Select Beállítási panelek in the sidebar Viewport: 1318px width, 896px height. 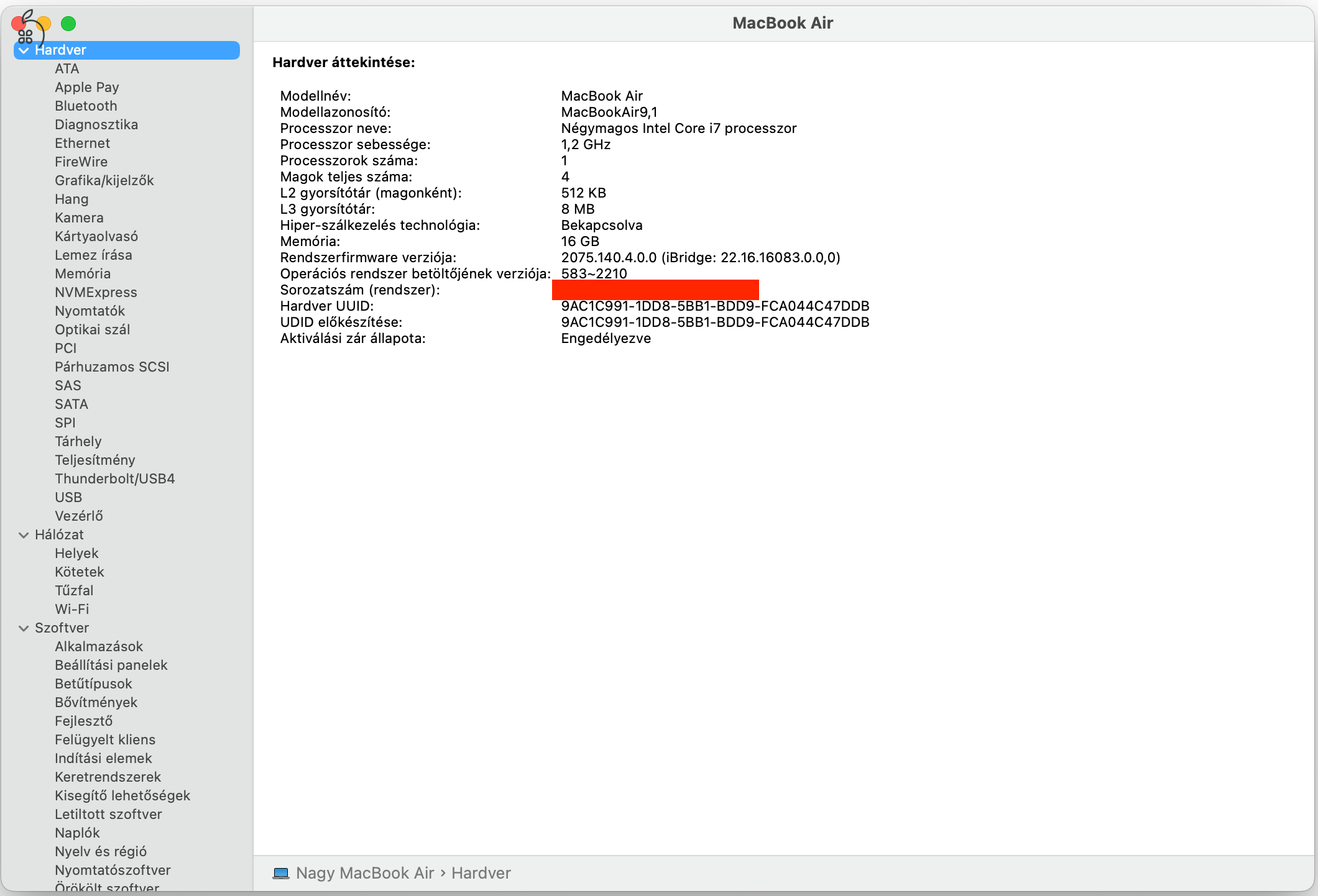pyautogui.click(x=111, y=665)
